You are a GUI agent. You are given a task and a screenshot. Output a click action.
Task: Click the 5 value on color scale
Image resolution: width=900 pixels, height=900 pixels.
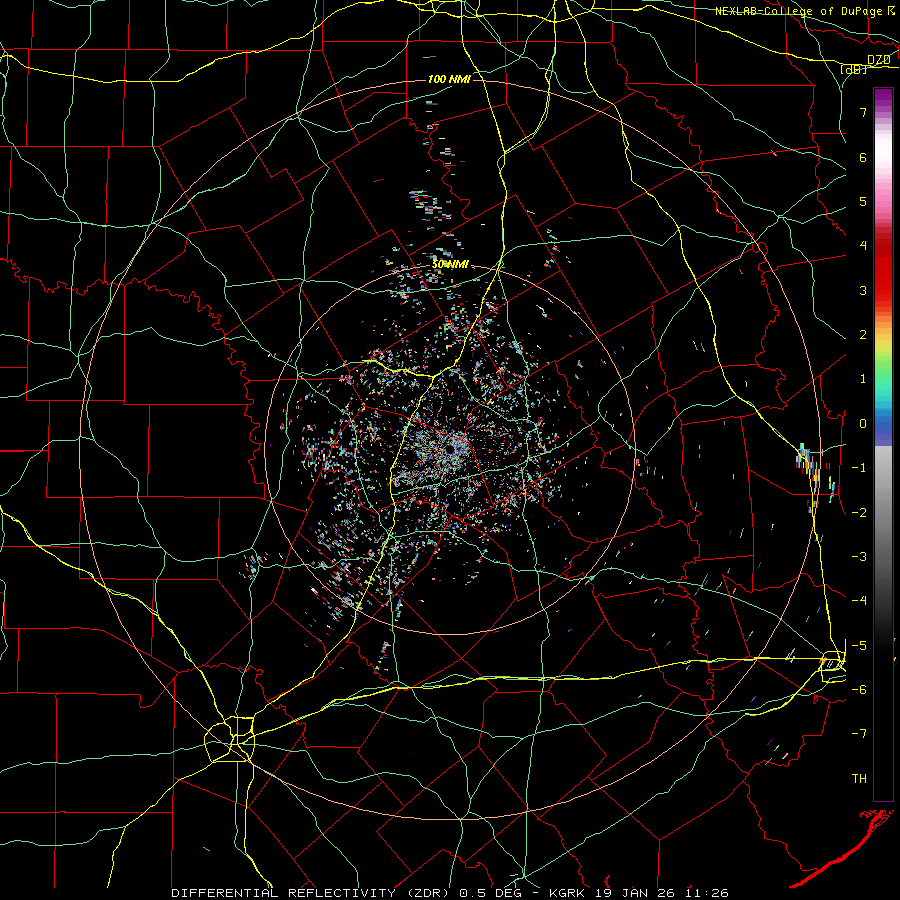(863, 201)
